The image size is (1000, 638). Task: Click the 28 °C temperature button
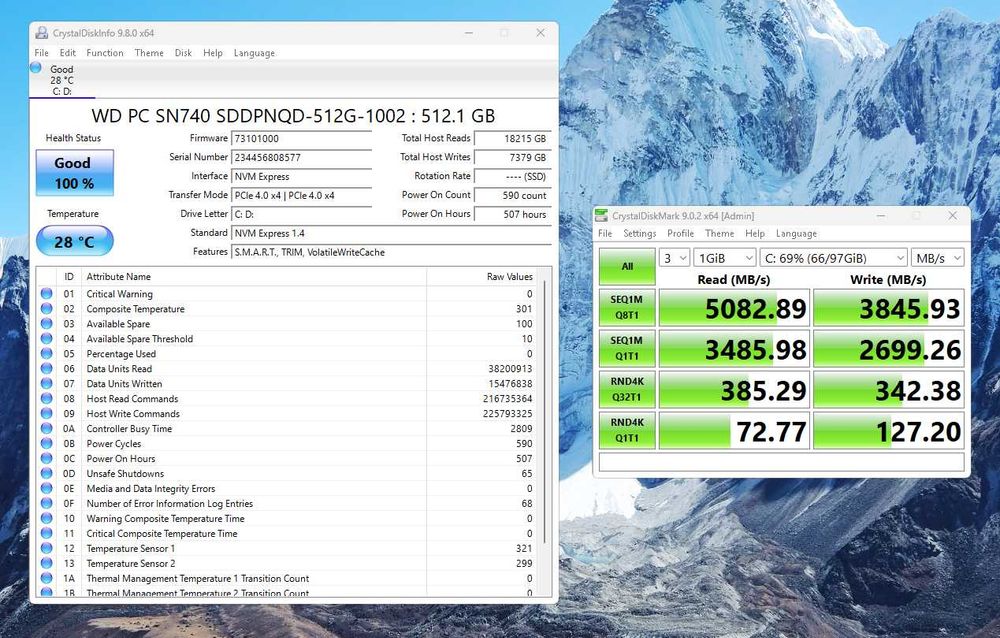pyautogui.click(x=75, y=241)
